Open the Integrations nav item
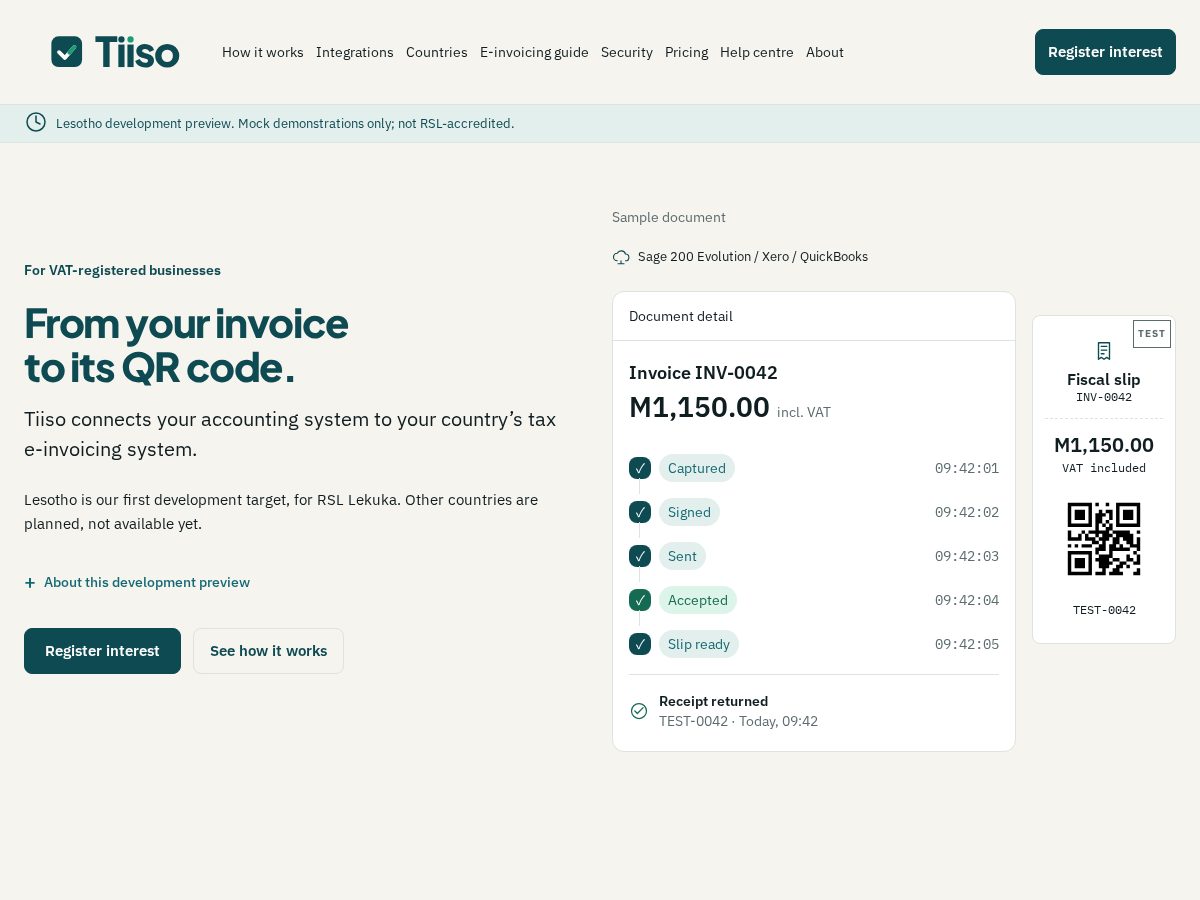 (355, 52)
